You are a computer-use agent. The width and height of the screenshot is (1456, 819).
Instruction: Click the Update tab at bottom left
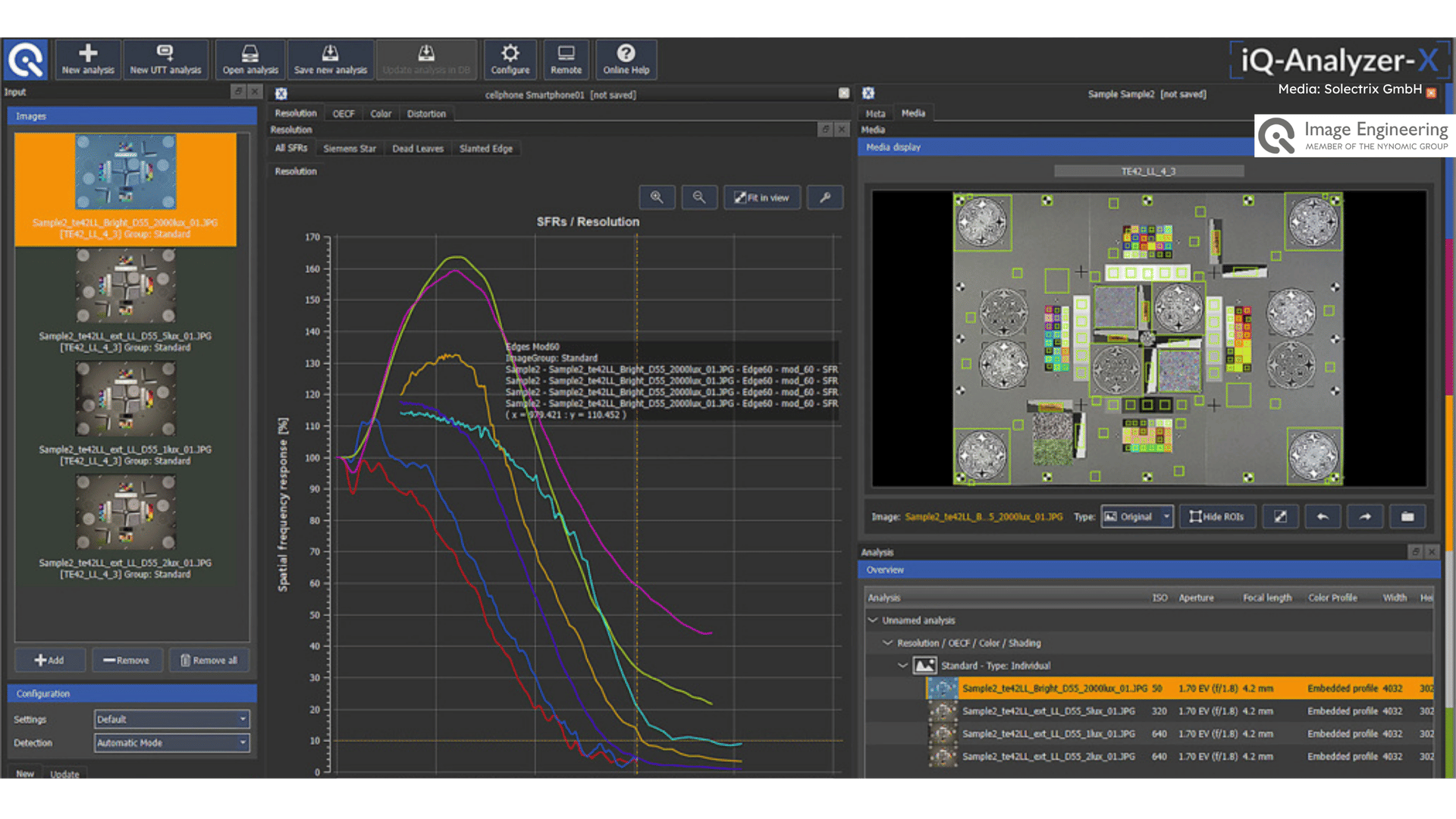coord(64,774)
